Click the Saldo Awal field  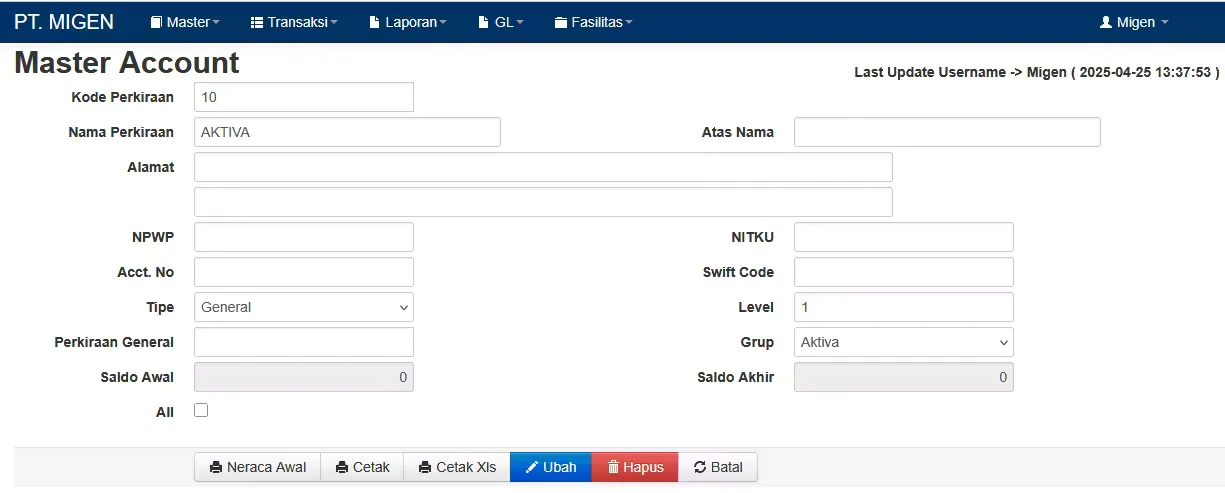point(304,377)
